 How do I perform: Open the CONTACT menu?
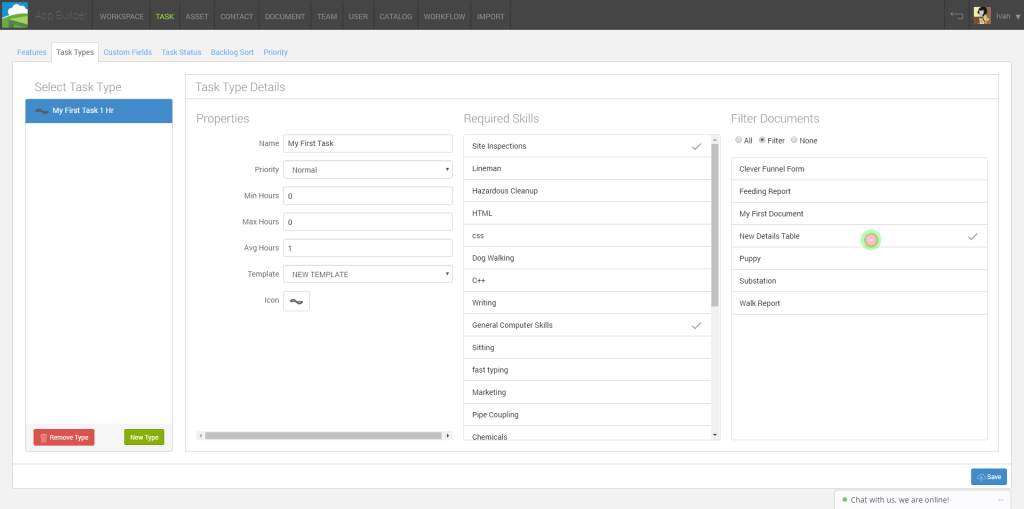[x=236, y=16]
